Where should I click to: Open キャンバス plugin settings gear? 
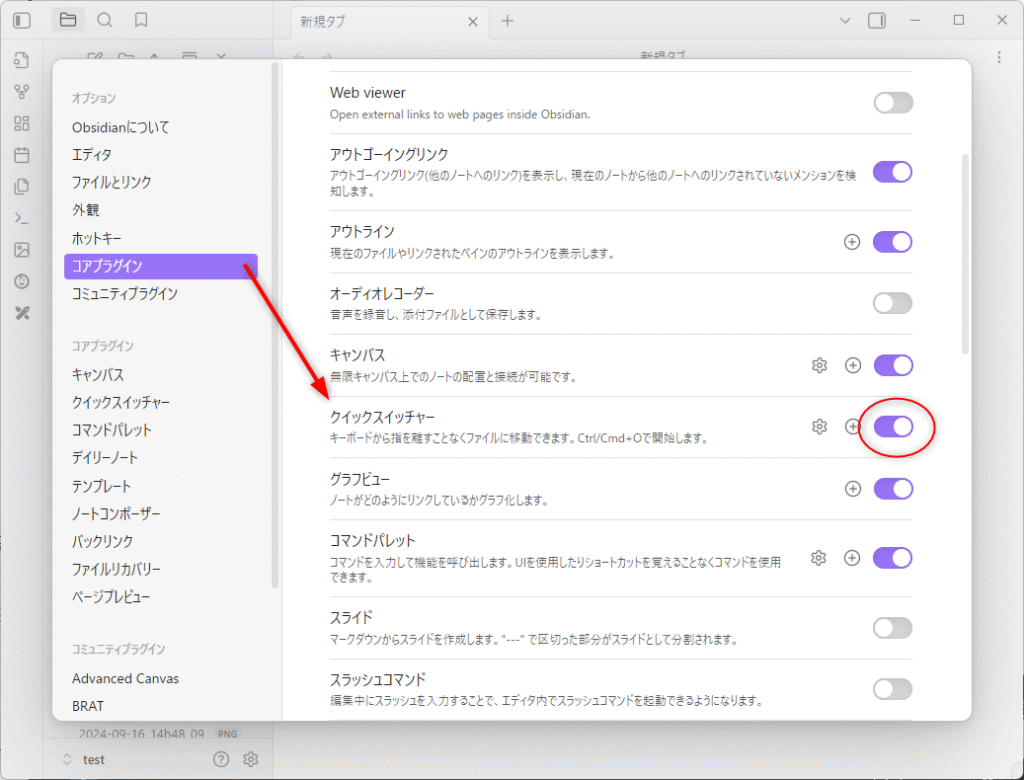click(819, 365)
